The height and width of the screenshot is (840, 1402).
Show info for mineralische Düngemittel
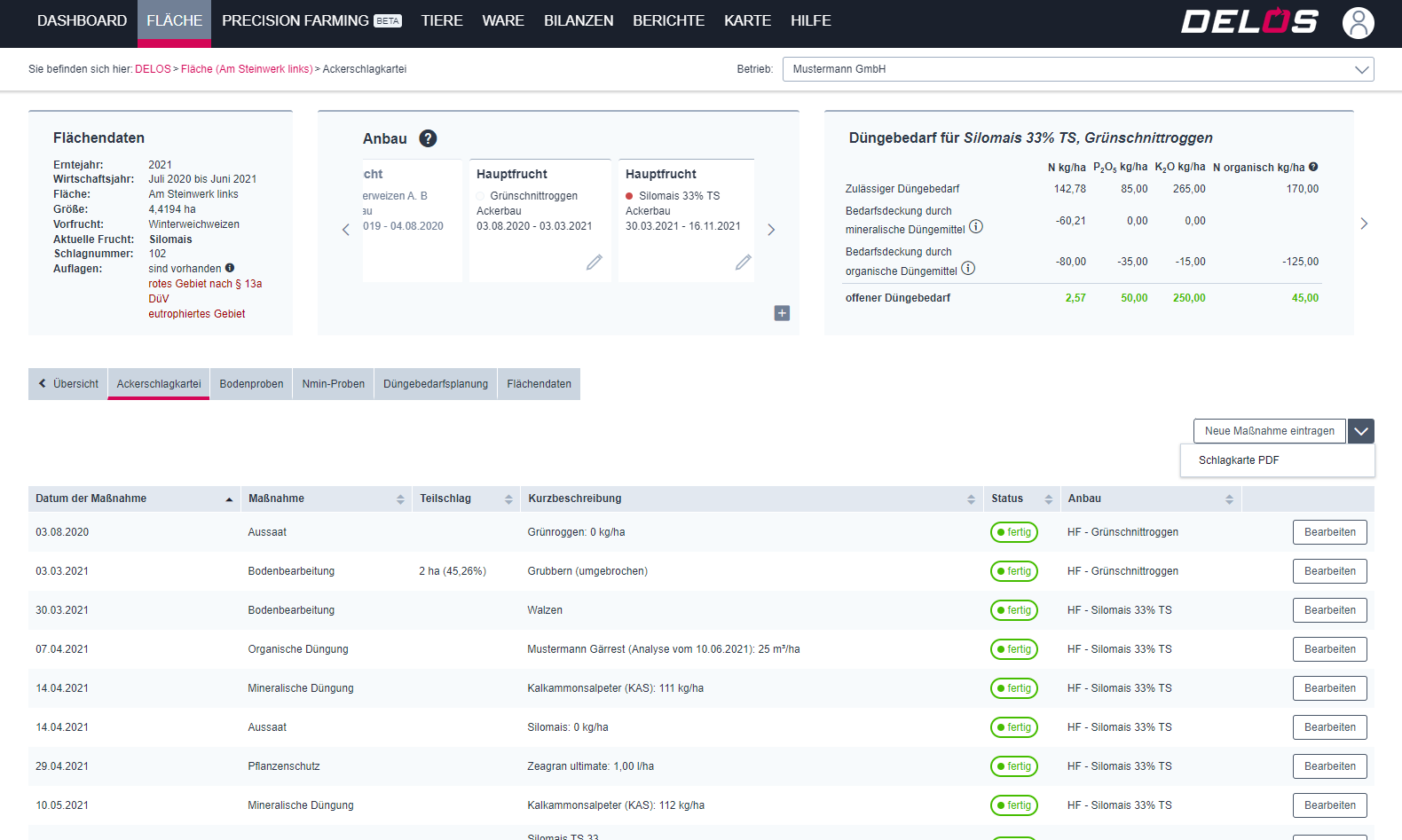tap(976, 226)
